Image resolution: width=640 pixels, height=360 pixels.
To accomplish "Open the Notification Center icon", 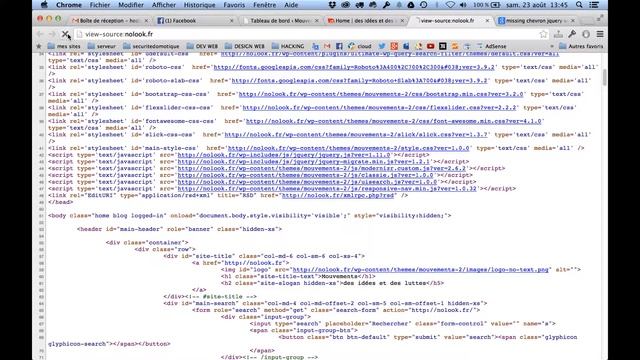I will (x=594, y=5).
